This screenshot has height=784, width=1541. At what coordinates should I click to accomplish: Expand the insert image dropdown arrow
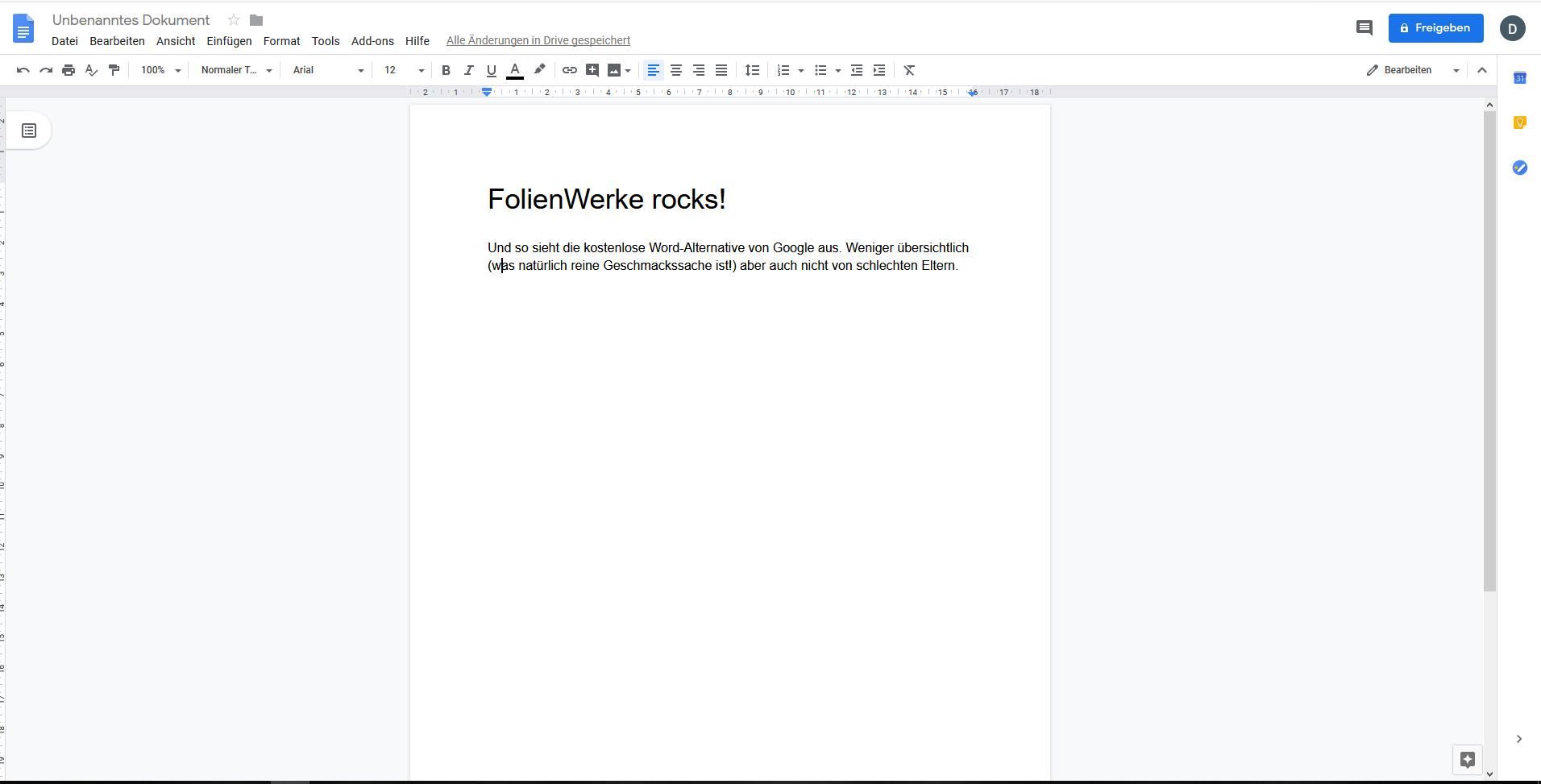628,71
